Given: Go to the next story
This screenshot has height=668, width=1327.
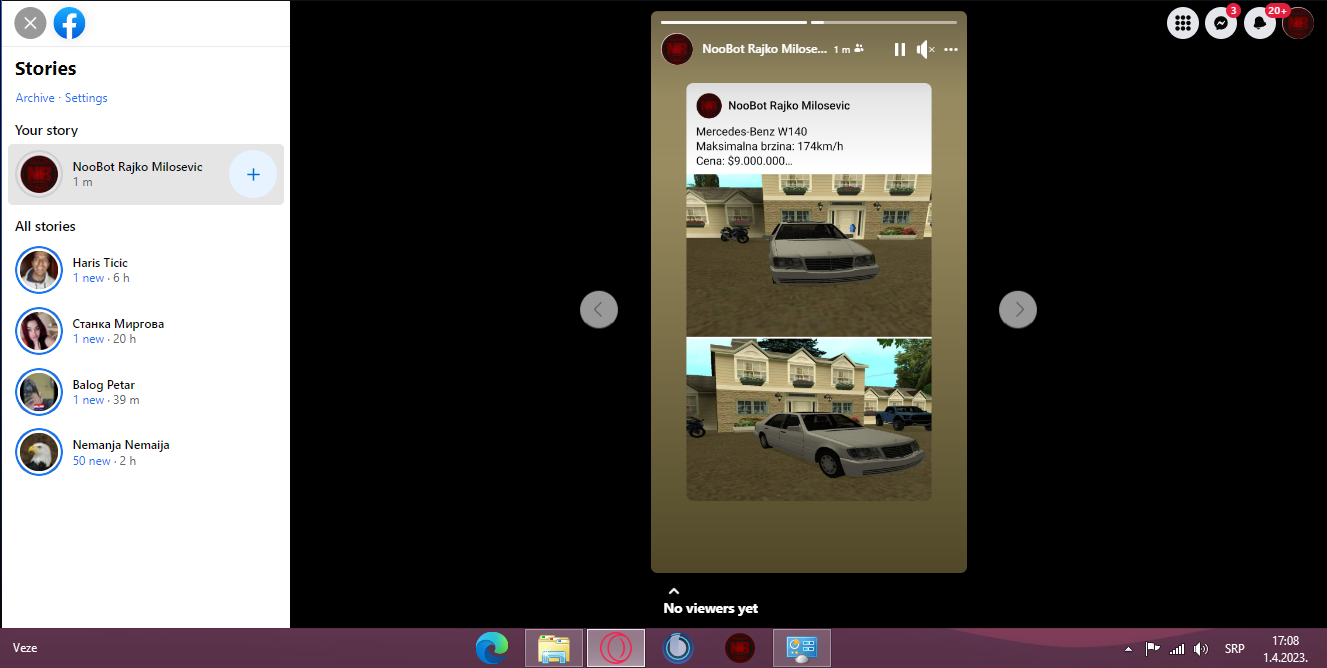Looking at the screenshot, I should coord(1018,310).
